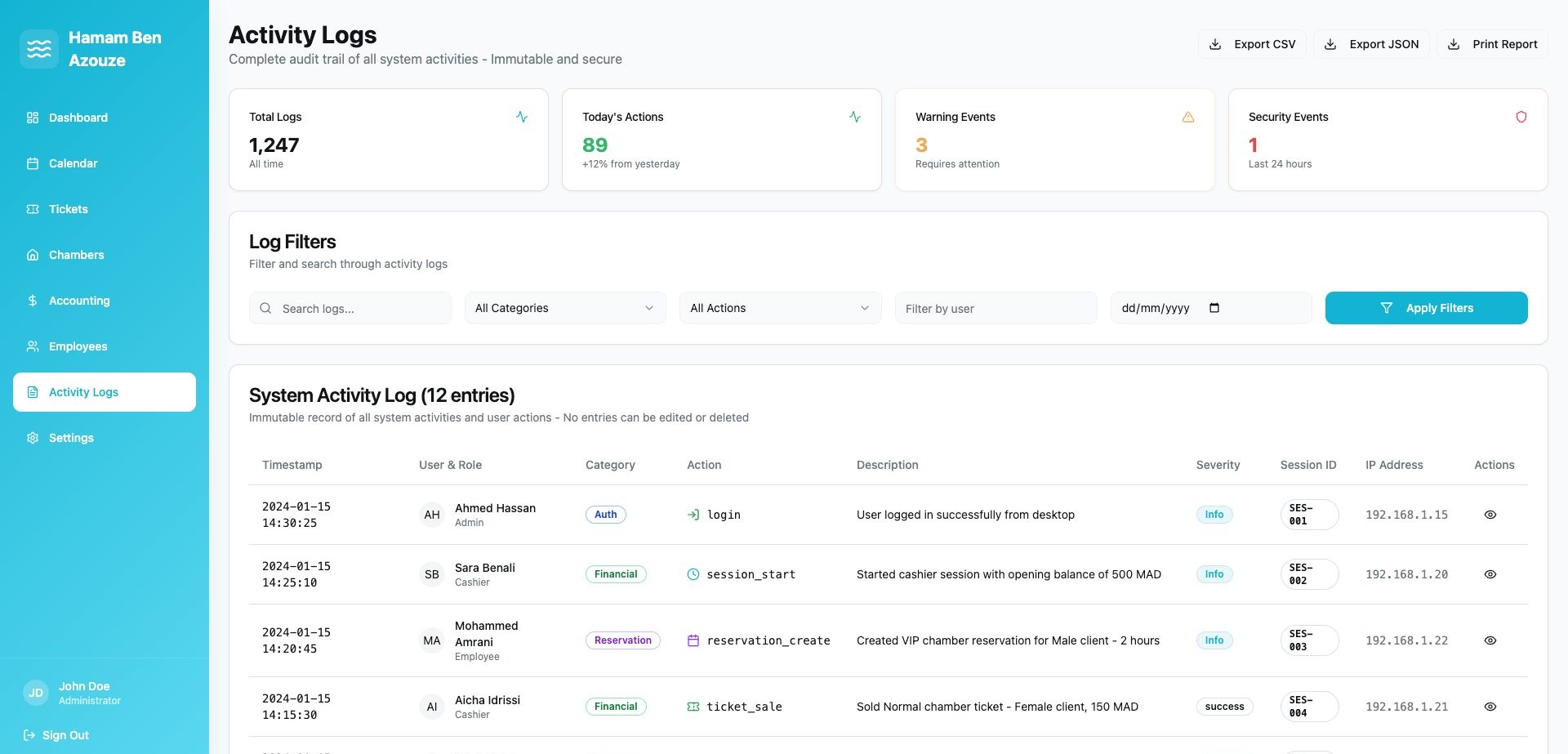Click the JD user avatar

pos(36,693)
